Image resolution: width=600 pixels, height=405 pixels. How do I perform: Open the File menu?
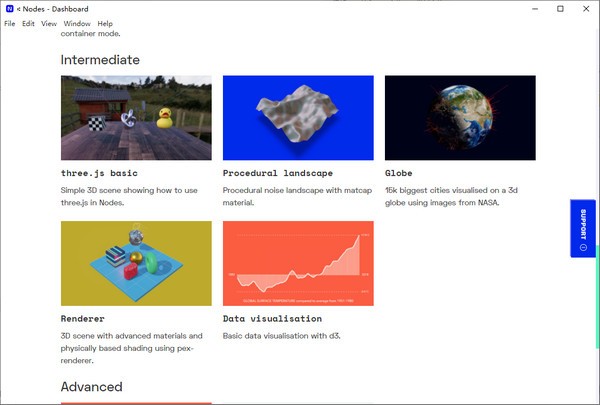[x=9, y=23]
